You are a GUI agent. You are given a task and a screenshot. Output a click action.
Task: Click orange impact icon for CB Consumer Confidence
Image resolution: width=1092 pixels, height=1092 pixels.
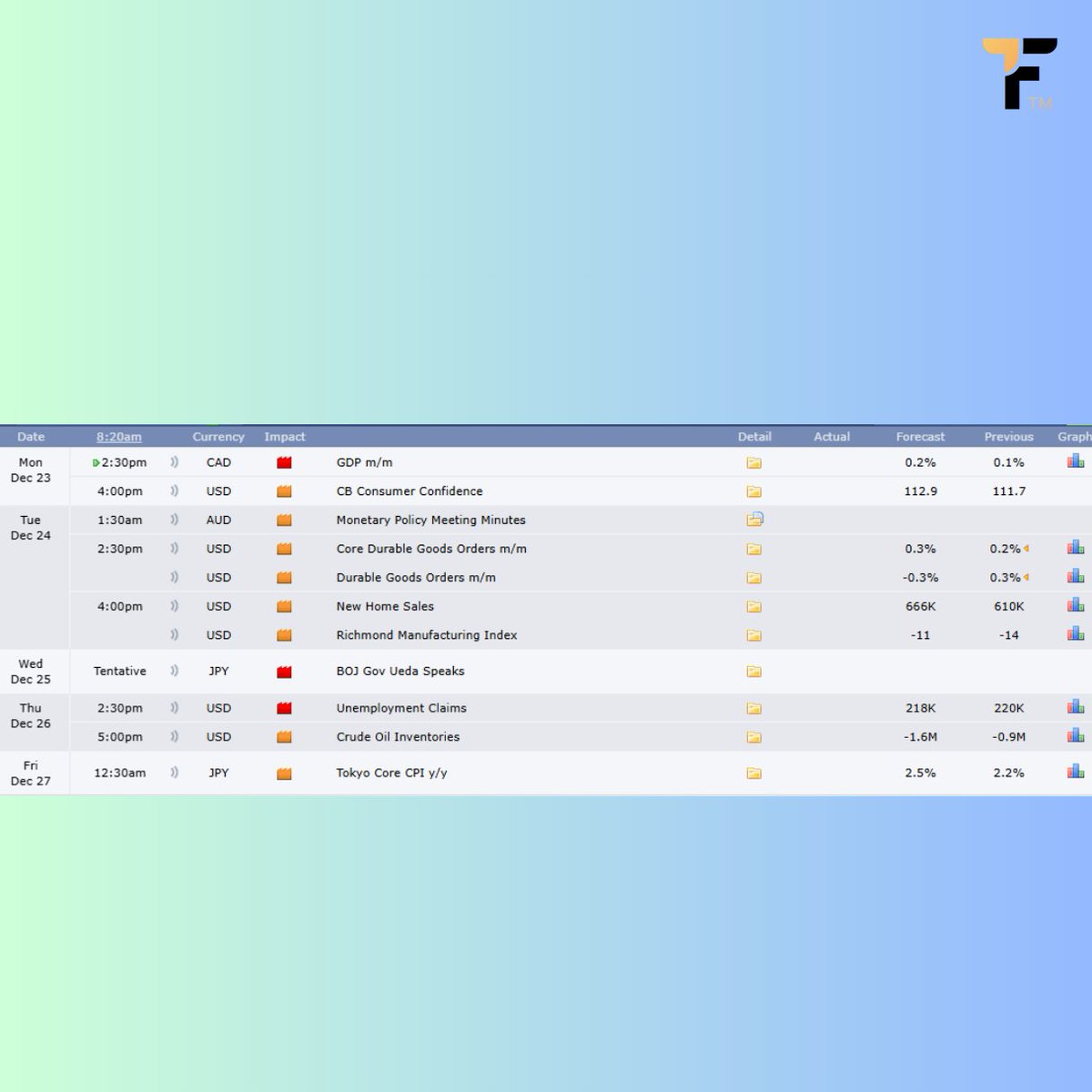284,491
